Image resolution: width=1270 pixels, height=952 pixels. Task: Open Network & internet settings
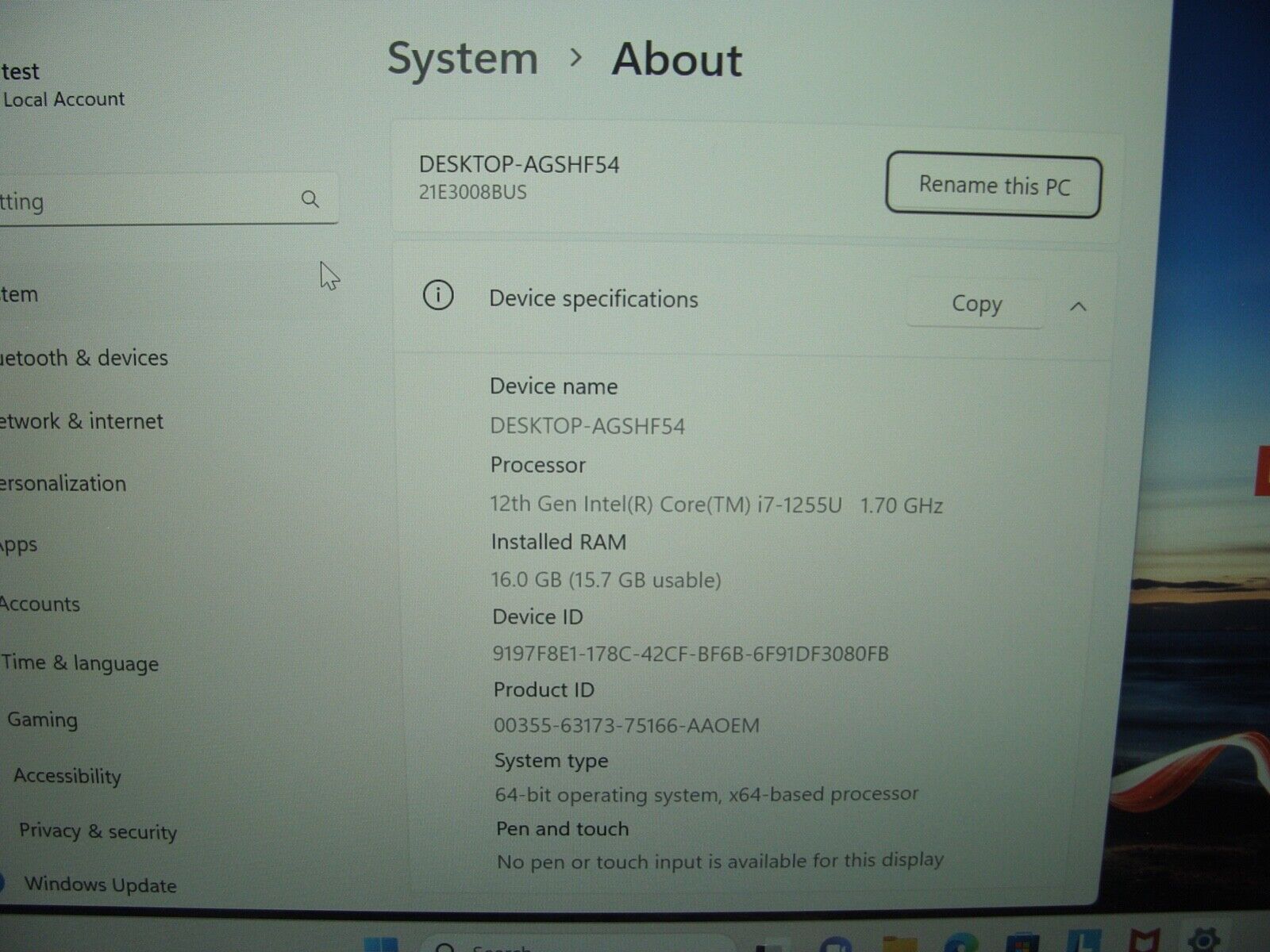coord(82,421)
